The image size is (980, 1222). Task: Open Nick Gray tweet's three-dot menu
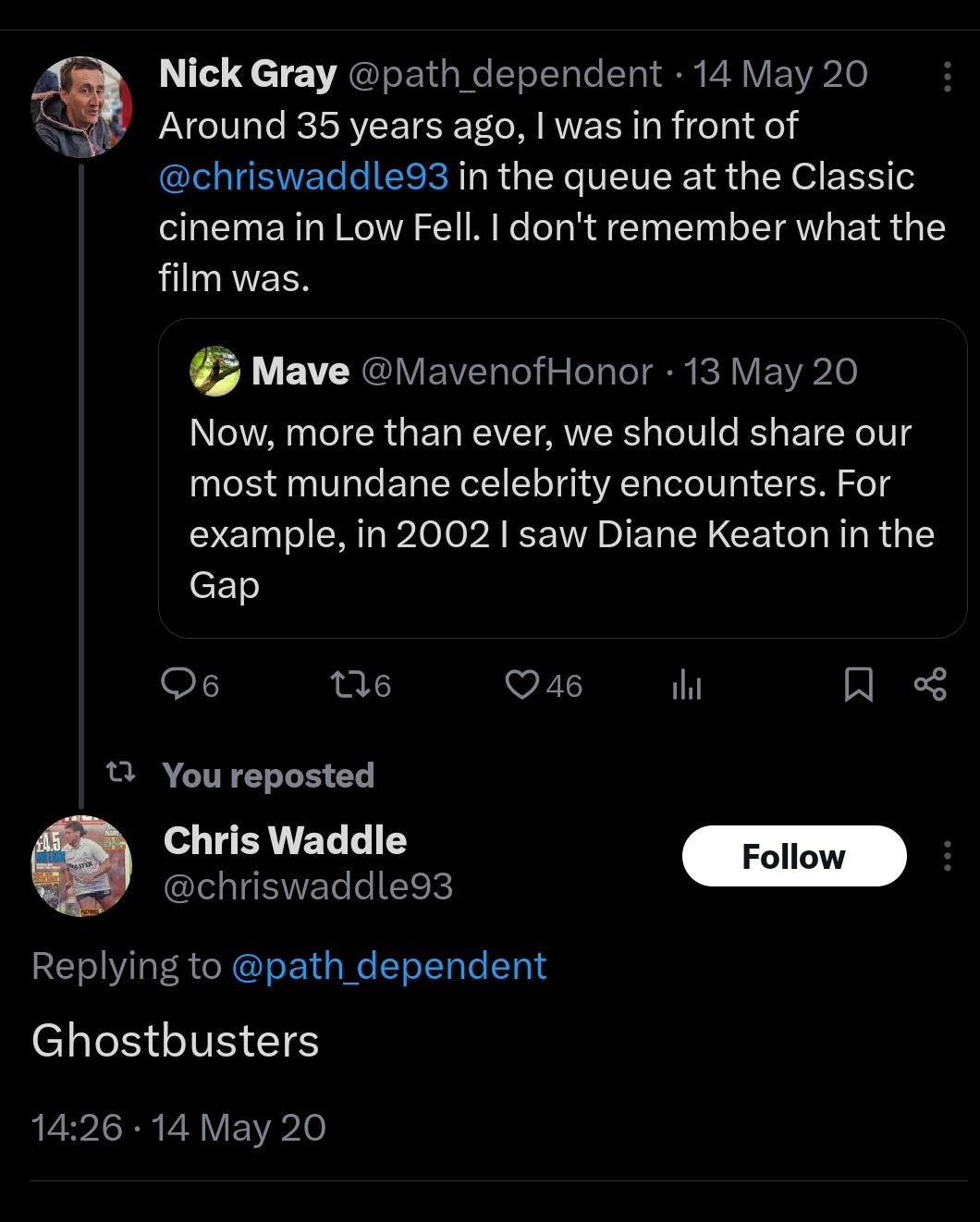(947, 77)
